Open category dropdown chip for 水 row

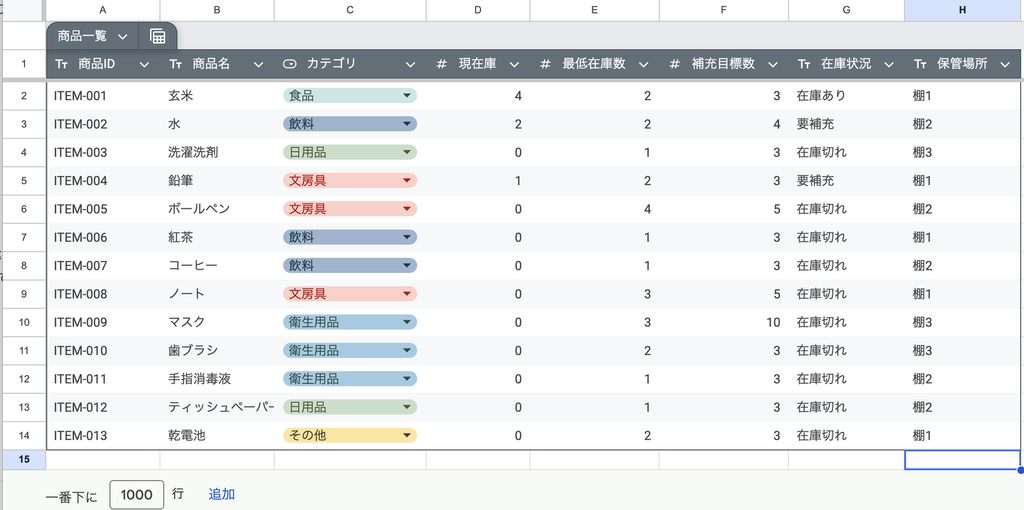[x=350, y=124]
